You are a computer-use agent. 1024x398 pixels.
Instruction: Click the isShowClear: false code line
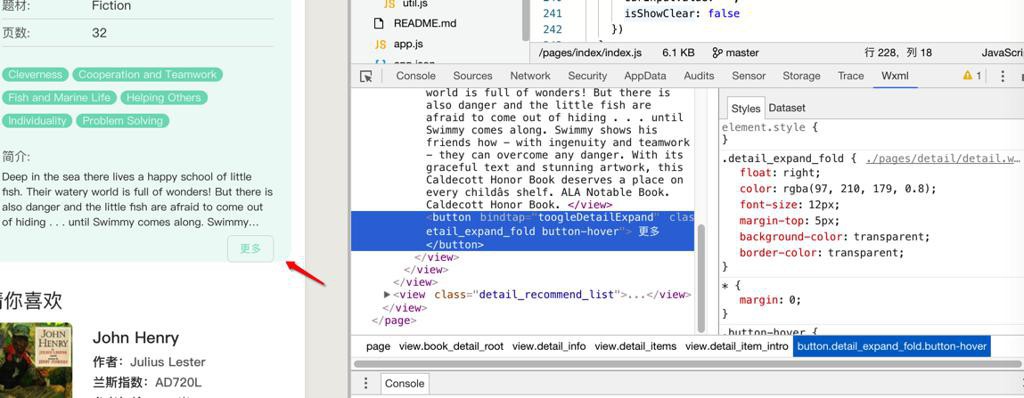click(682, 13)
